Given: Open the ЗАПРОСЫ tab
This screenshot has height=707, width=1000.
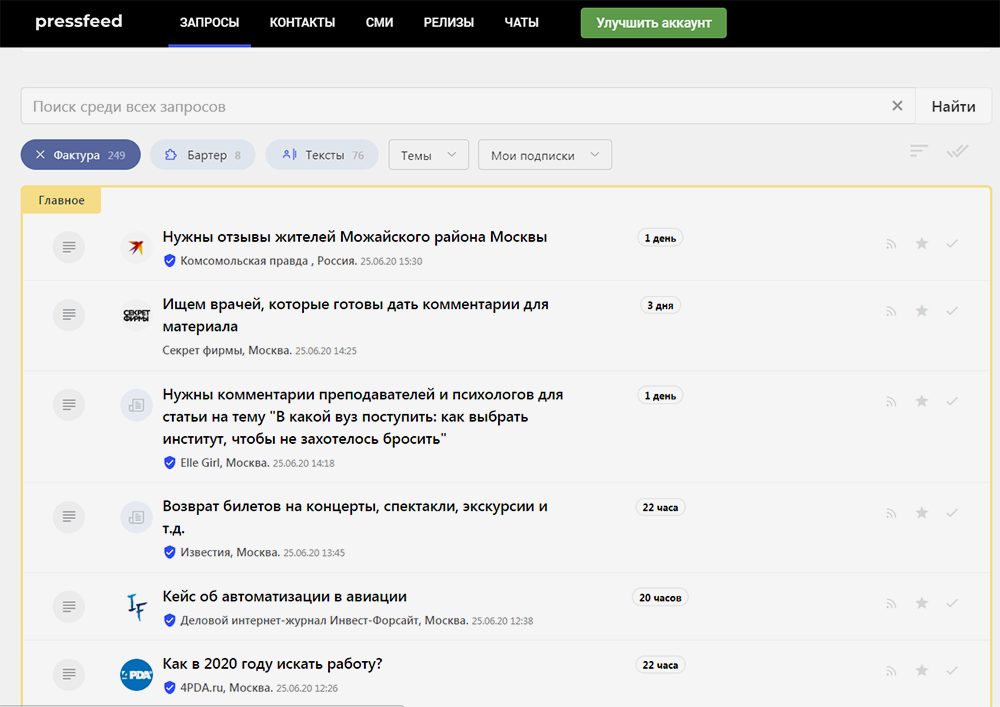Looking at the screenshot, I should (x=209, y=22).
